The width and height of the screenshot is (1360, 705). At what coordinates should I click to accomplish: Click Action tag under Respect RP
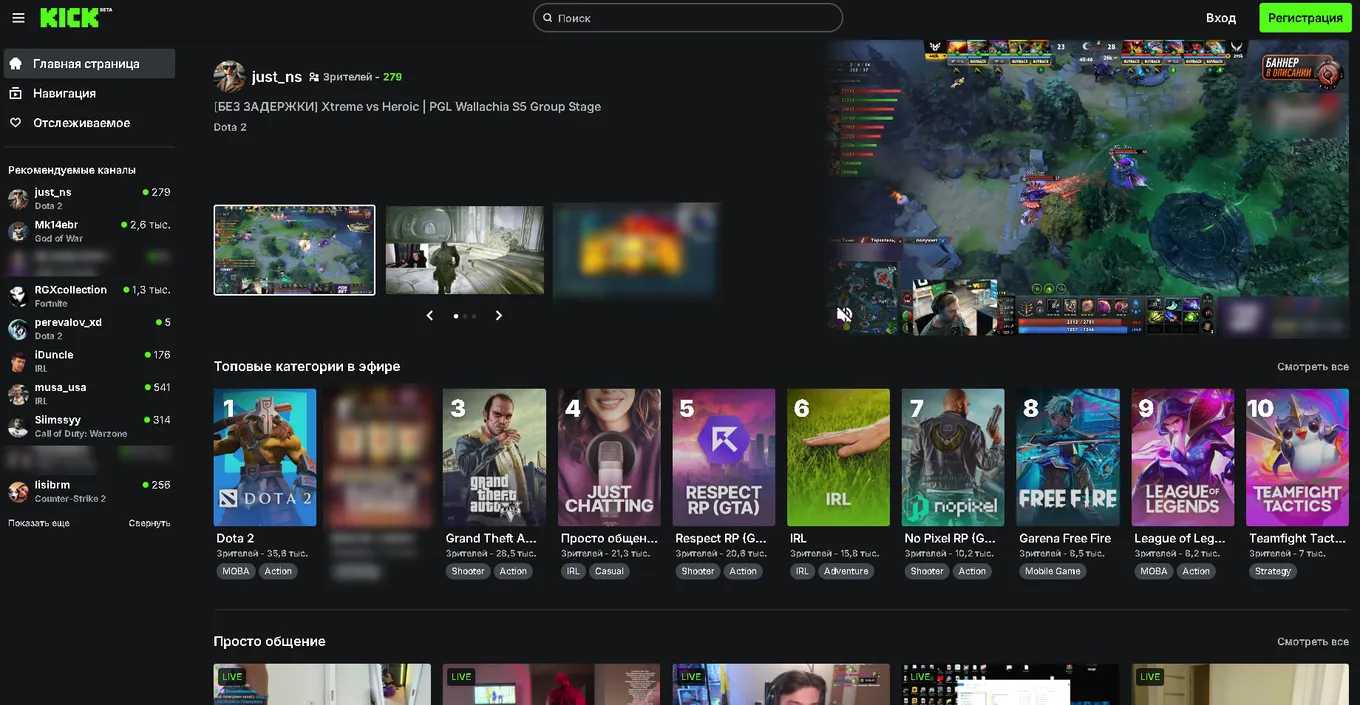[743, 571]
